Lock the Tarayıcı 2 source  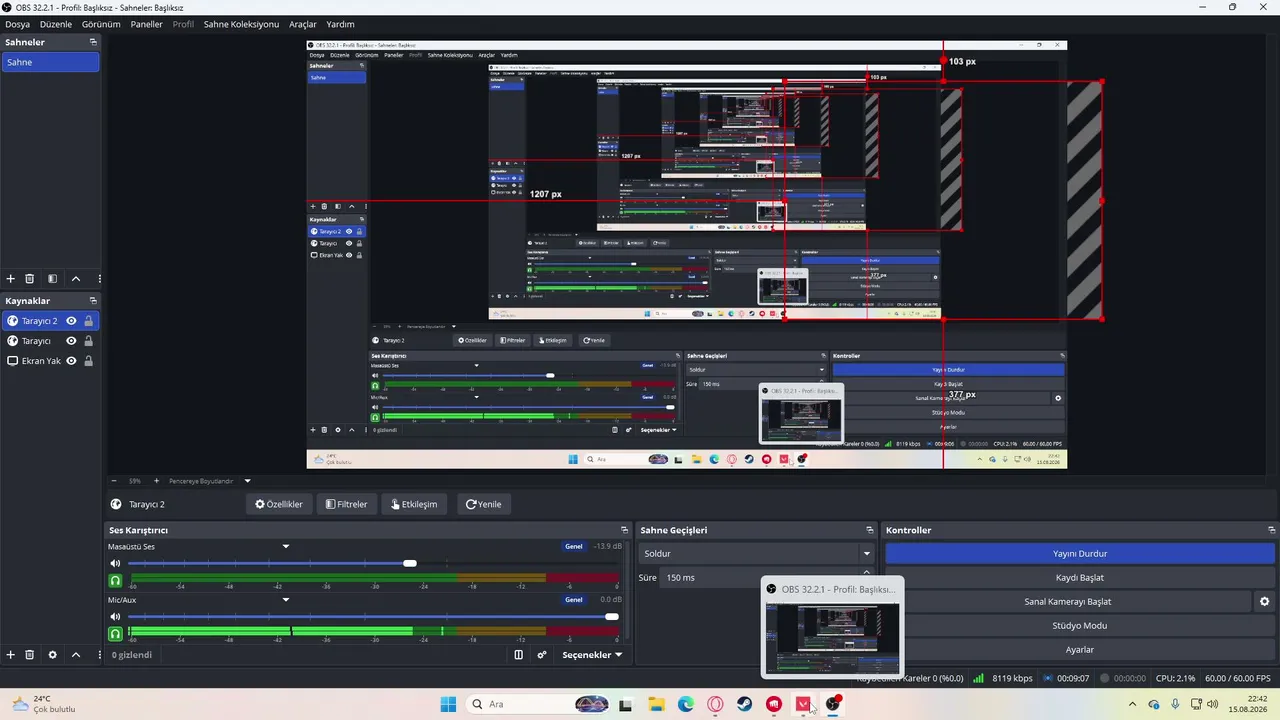(89, 321)
